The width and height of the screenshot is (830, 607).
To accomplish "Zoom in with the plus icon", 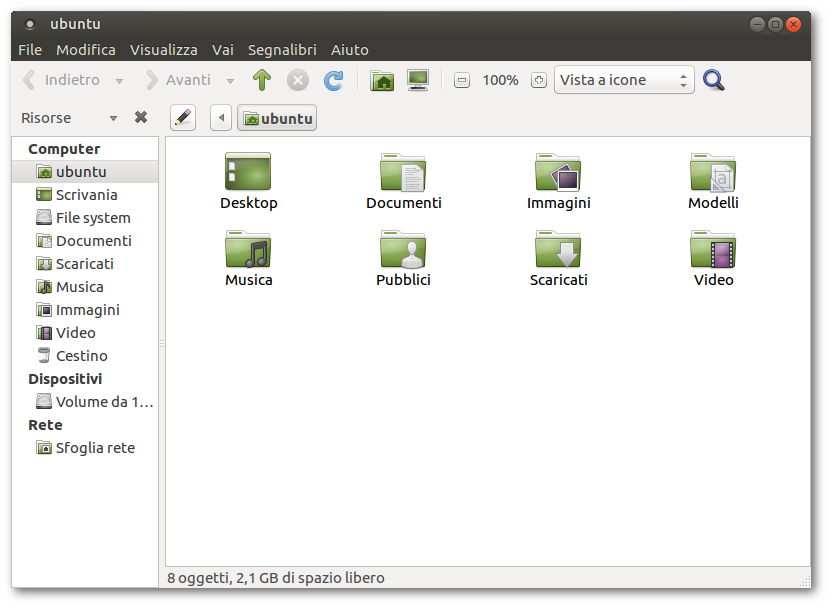I will click(539, 80).
